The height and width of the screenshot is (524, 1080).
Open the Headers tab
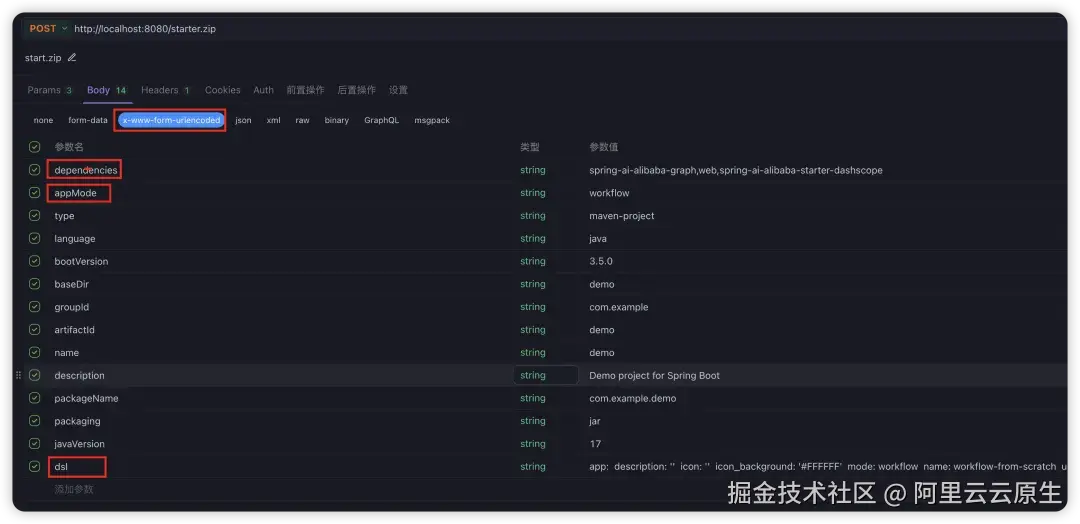165,90
